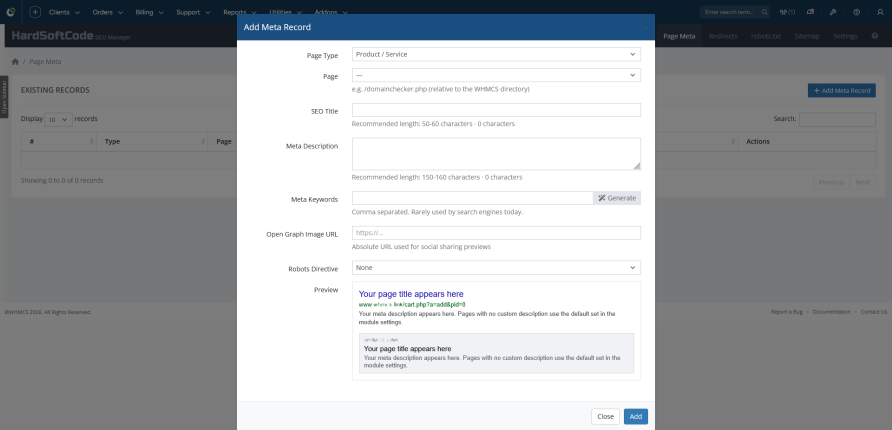This screenshot has width=892, height=430.
Task: Open the Contact Us footer link
Action: 873,312
